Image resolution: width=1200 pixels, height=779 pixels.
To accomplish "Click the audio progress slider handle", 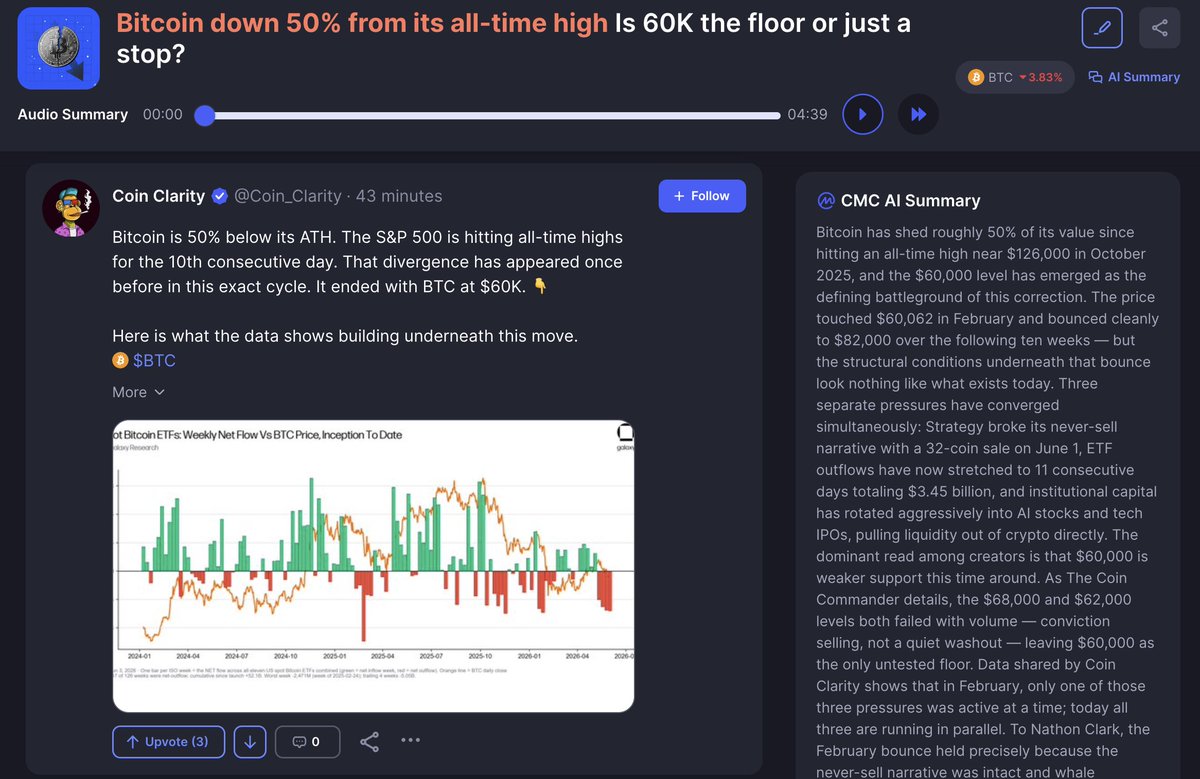I will point(205,115).
